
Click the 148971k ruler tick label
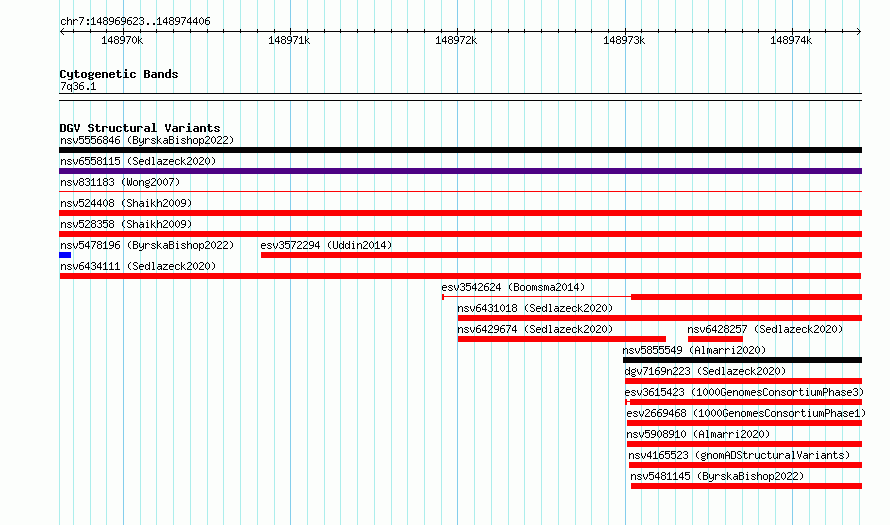click(x=289, y=40)
